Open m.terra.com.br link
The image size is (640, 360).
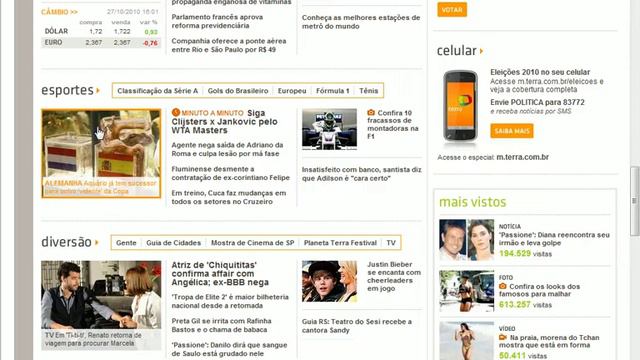pyautogui.click(x=522, y=157)
